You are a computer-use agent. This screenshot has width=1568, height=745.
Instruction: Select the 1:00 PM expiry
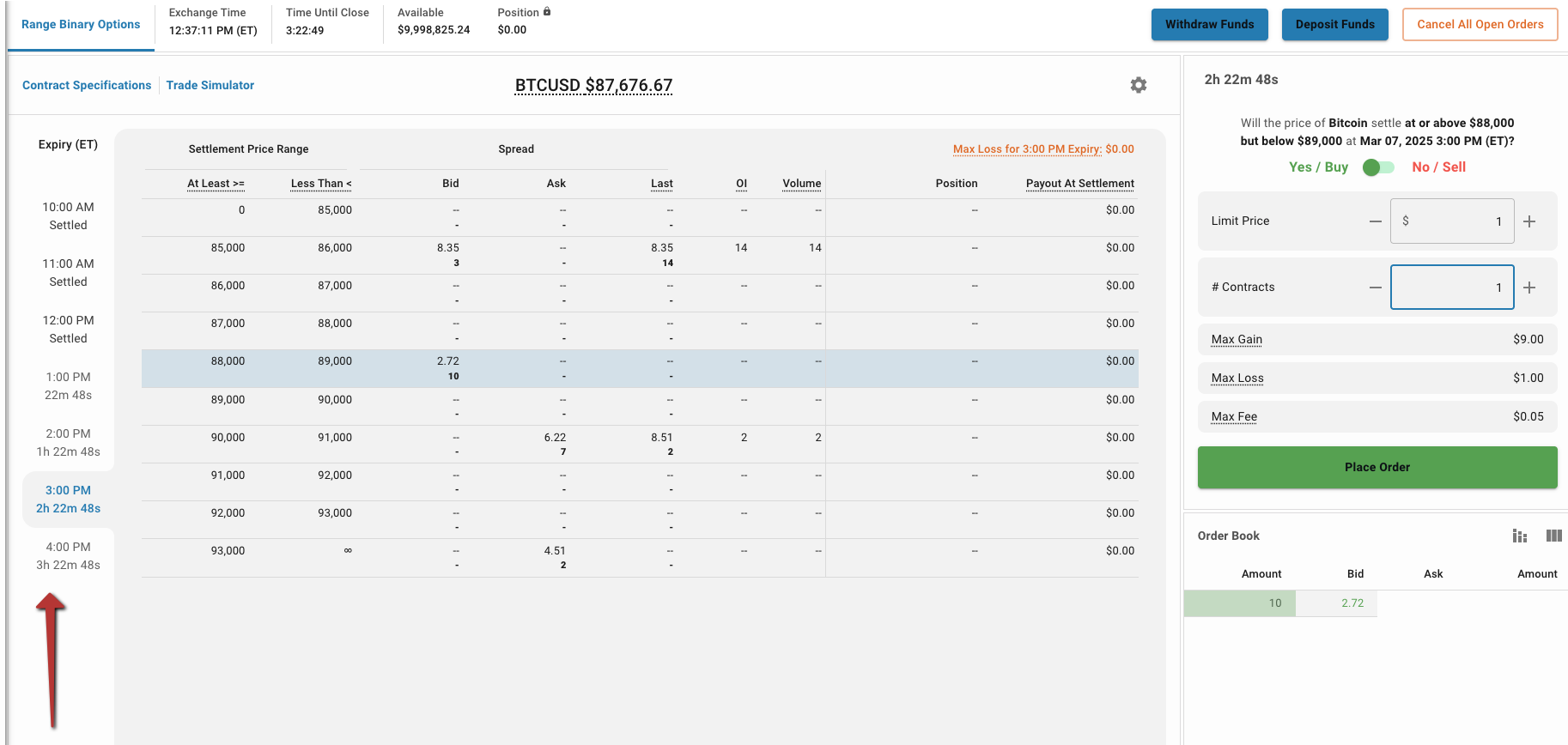coord(69,386)
